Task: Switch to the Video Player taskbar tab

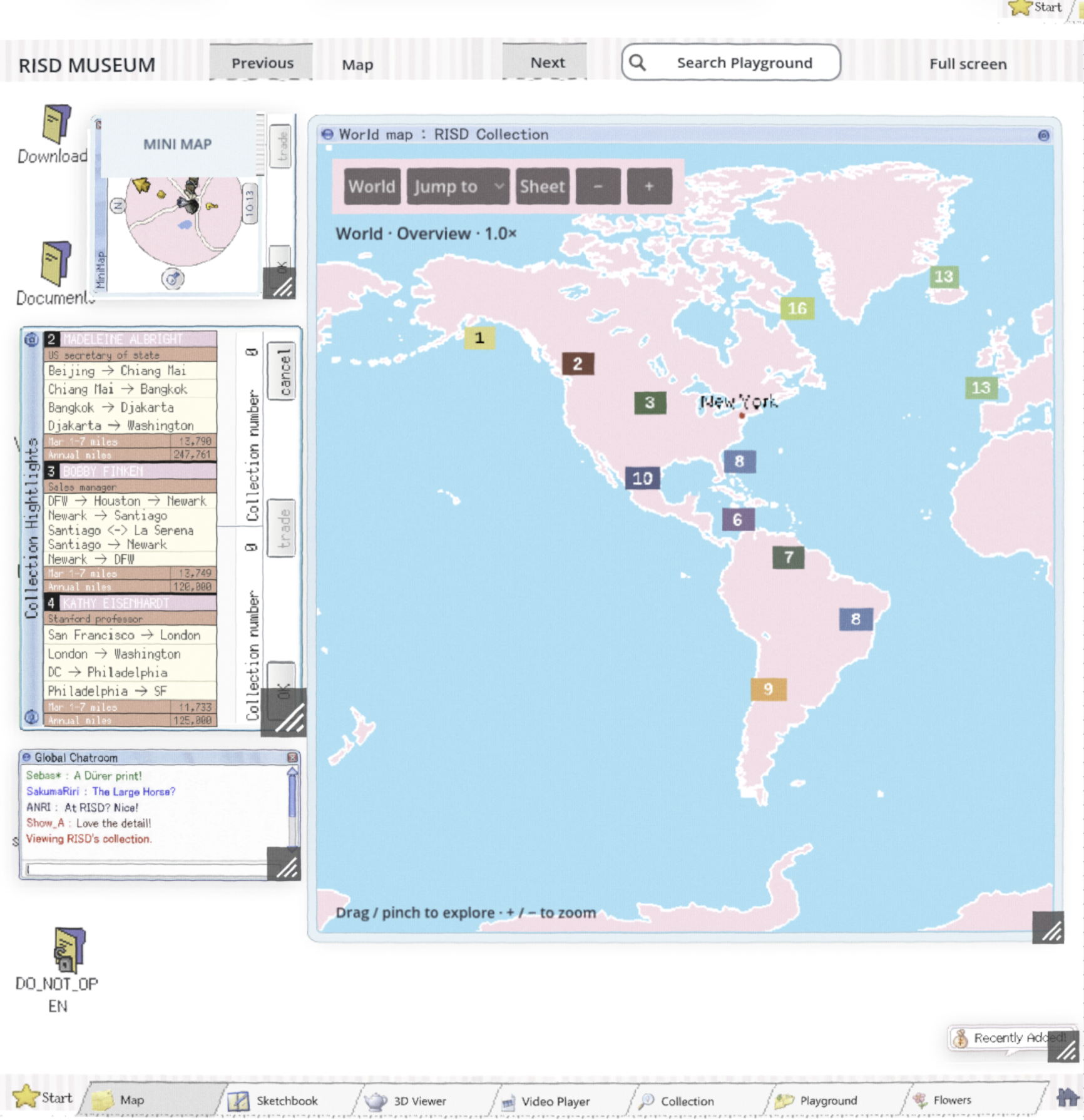Action: click(x=555, y=1101)
